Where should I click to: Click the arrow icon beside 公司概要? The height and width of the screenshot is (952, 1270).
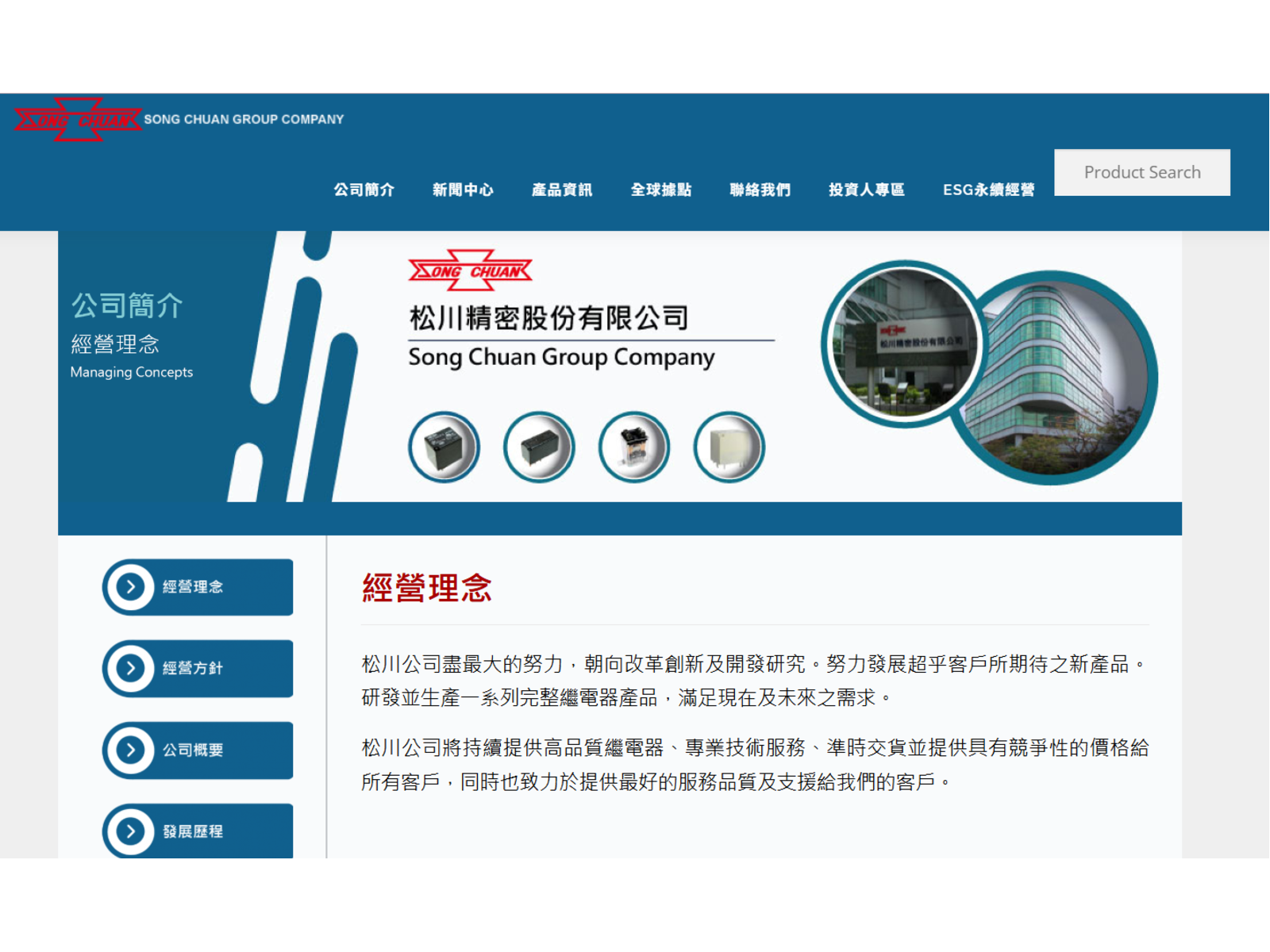(131, 750)
